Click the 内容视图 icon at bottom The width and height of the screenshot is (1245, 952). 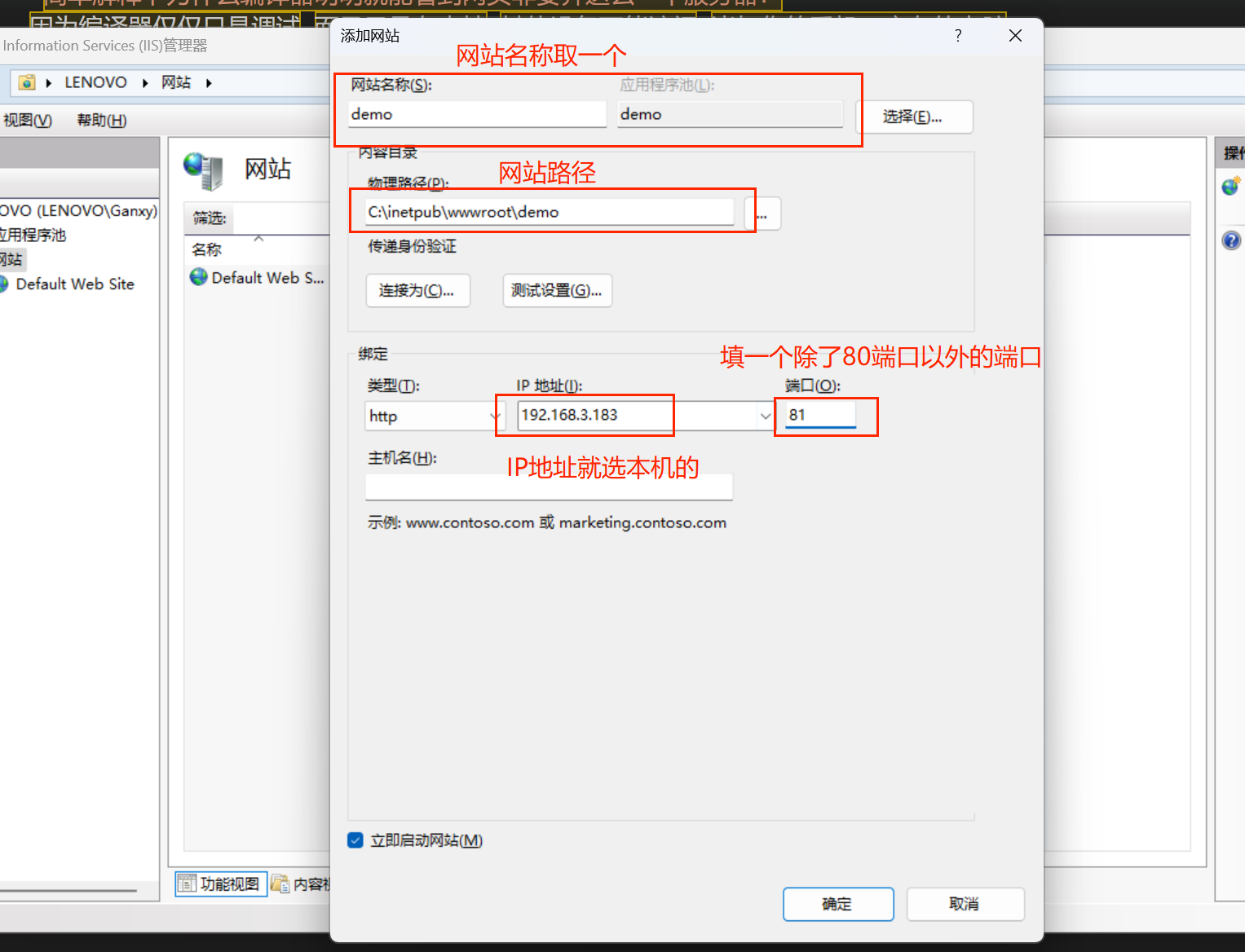click(280, 884)
